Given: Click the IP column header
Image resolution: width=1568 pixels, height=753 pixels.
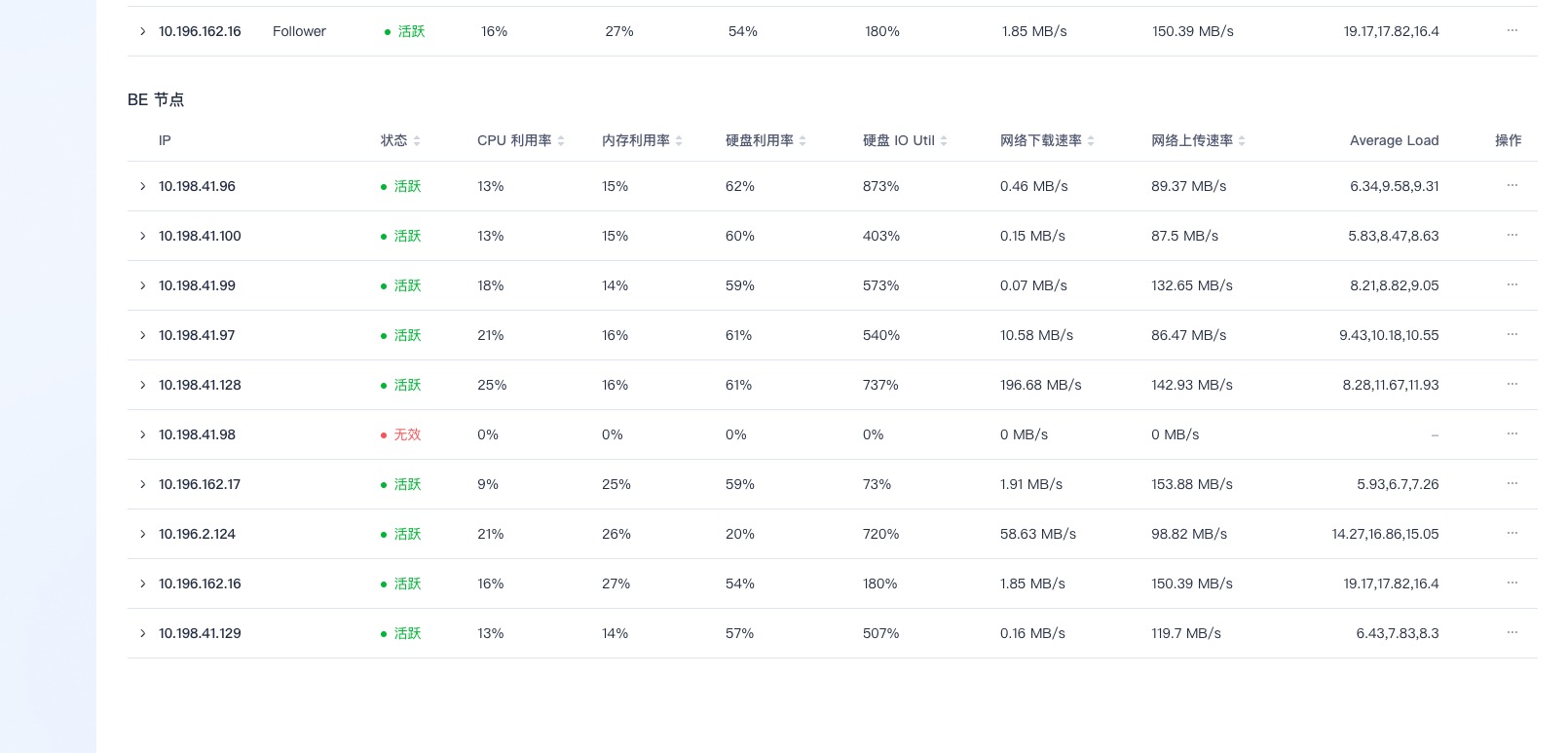Looking at the screenshot, I should [x=165, y=140].
